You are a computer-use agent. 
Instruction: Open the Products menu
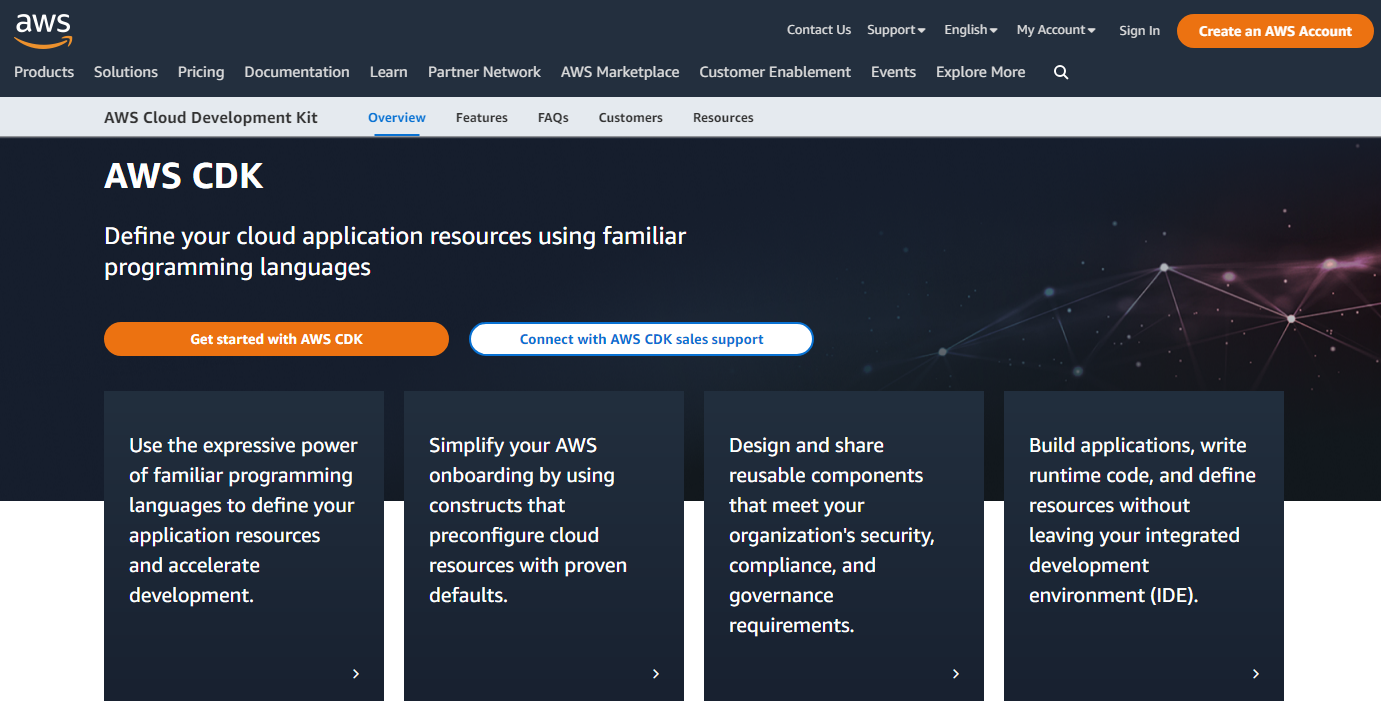[x=43, y=72]
